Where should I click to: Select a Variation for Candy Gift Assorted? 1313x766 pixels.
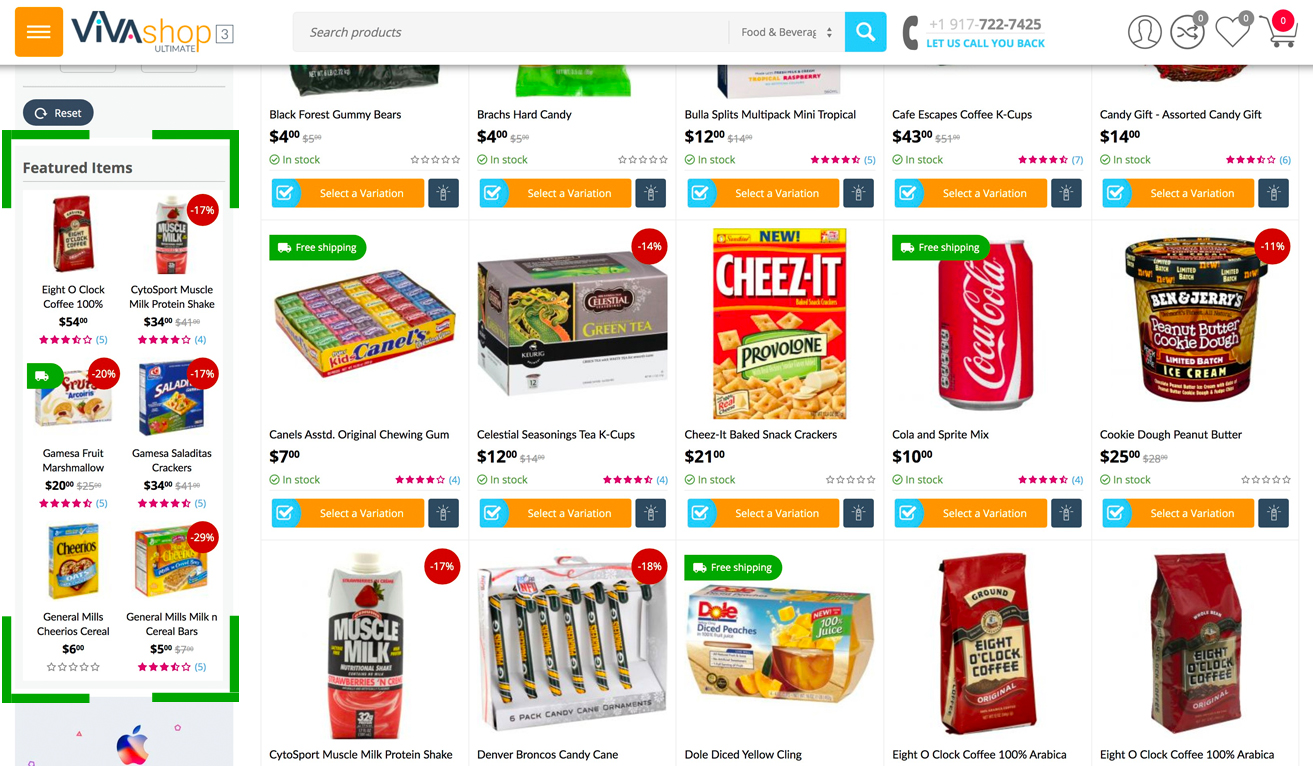(x=1192, y=193)
